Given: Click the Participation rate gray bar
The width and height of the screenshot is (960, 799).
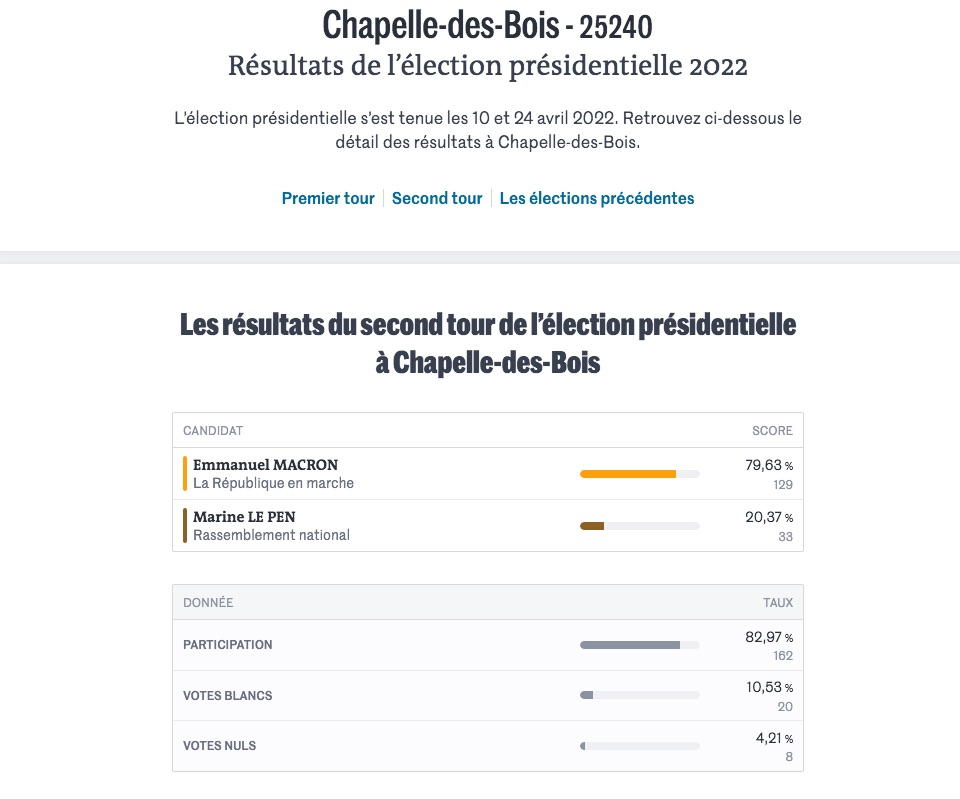Looking at the screenshot, I should pyautogui.click(x=639, y=645).
